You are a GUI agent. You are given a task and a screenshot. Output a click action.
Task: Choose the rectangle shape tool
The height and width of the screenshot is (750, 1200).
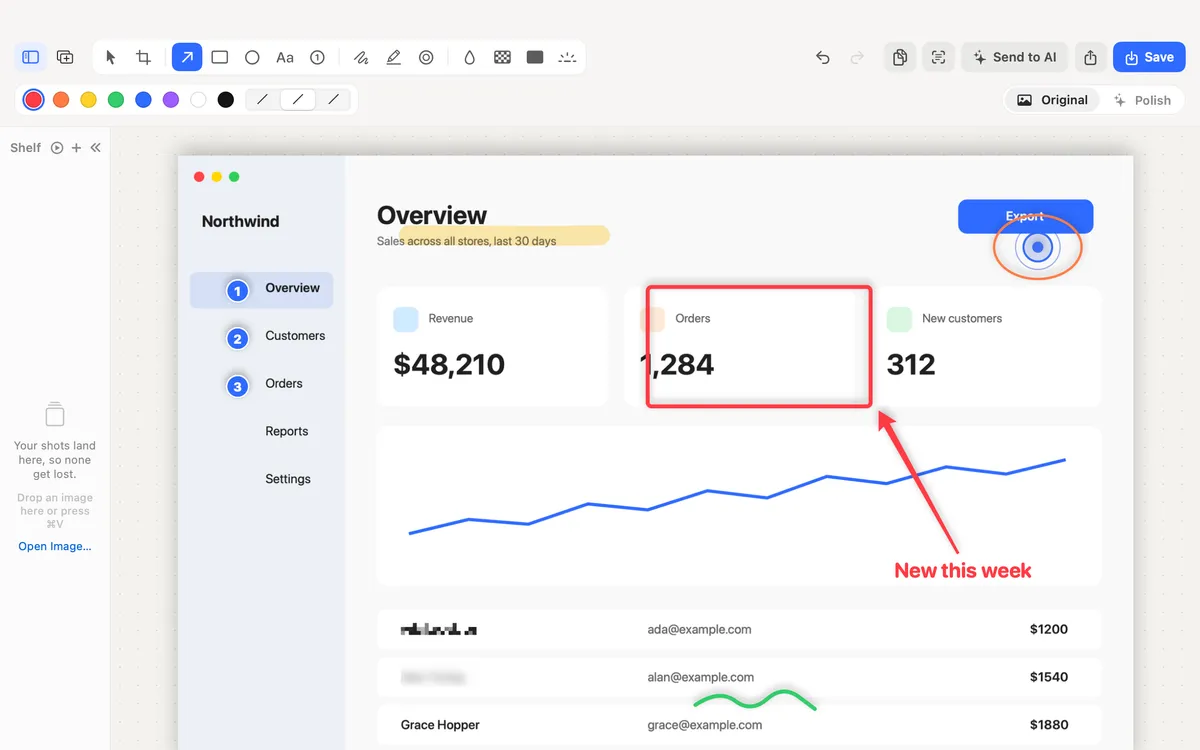(220, 57)
